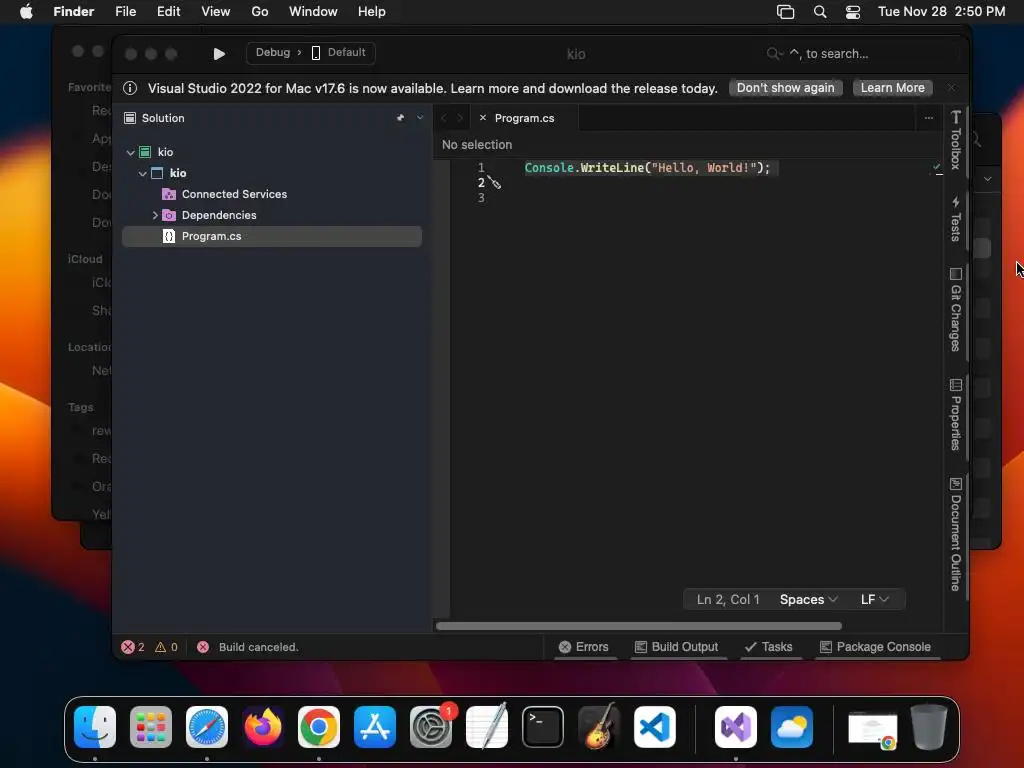This screenshot has height=768, width=1024.
Task: Click the Solution panel icon
Action: (x=130, y=118)
